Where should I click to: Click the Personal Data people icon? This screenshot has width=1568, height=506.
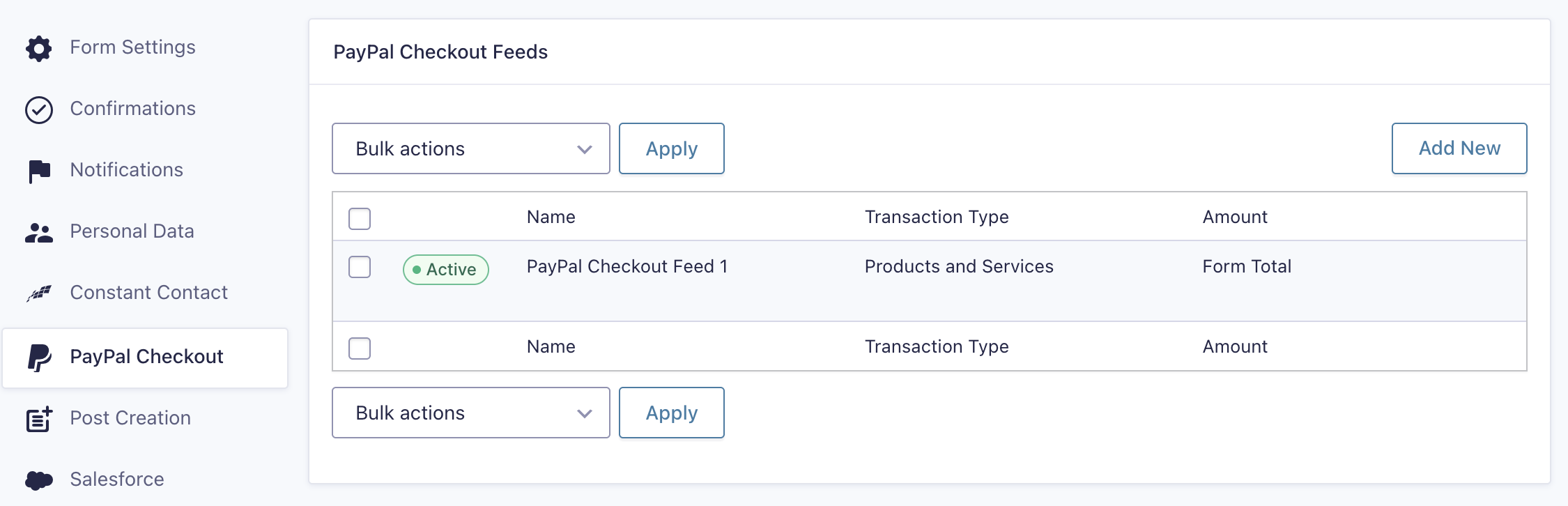[x=39, y=232]
